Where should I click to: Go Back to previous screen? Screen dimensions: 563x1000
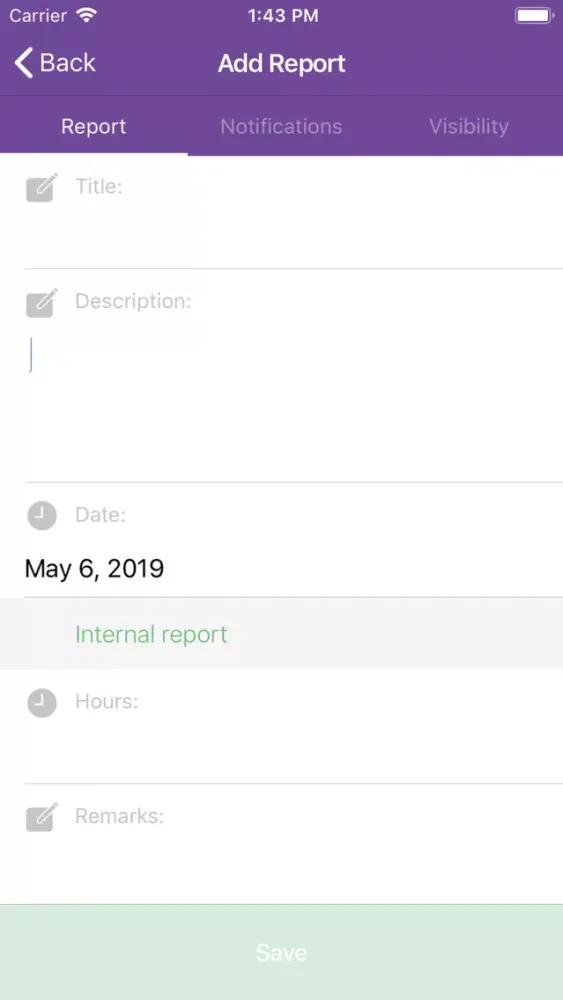(55, 63)
